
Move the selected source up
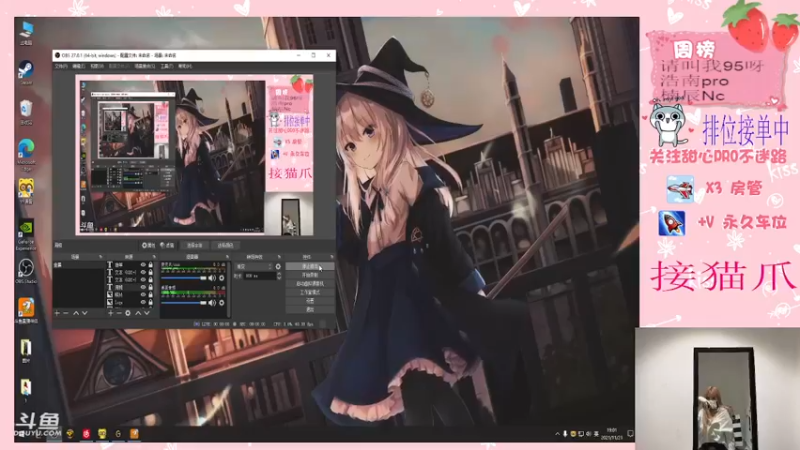coord(138,313)
